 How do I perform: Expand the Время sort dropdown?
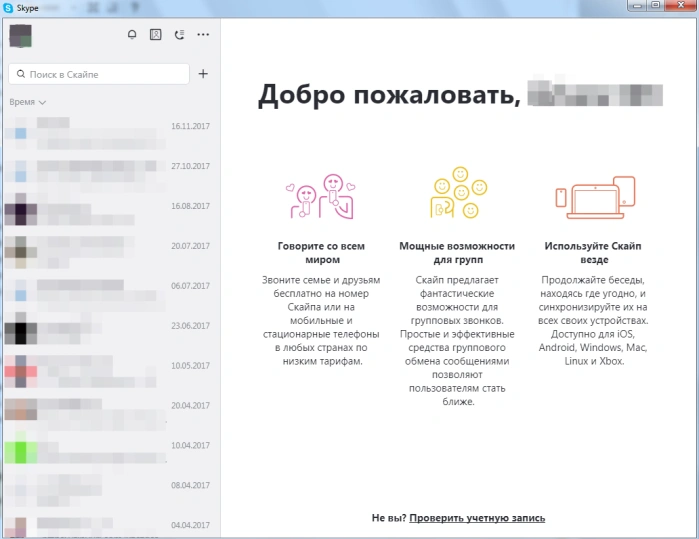pos(28,102)
